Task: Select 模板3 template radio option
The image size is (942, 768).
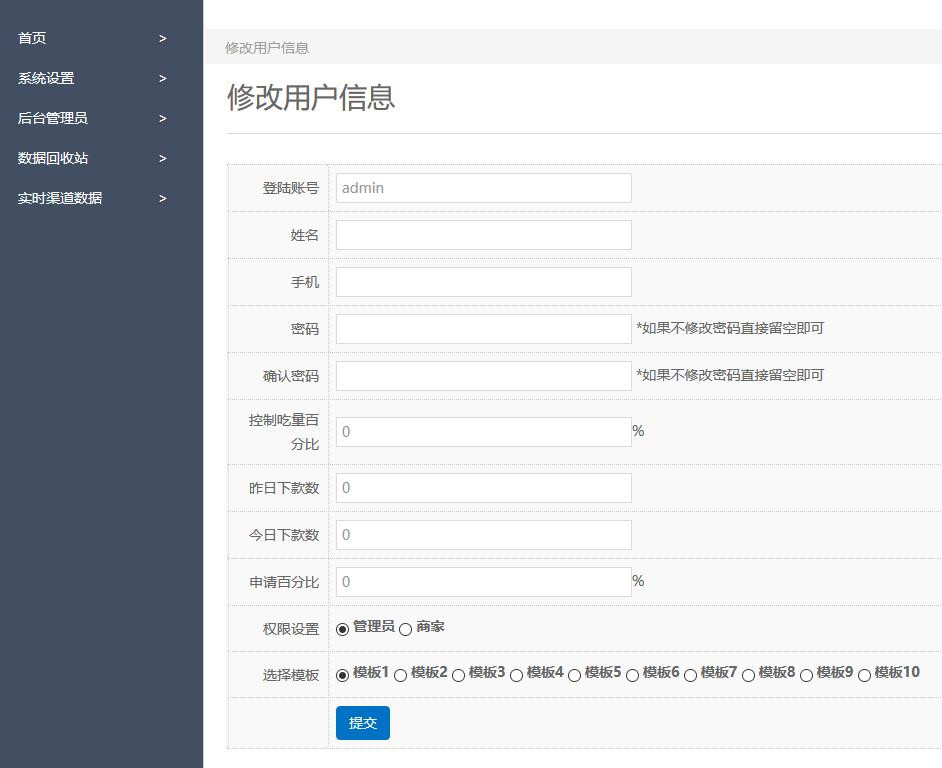Action: pos(459,675)
